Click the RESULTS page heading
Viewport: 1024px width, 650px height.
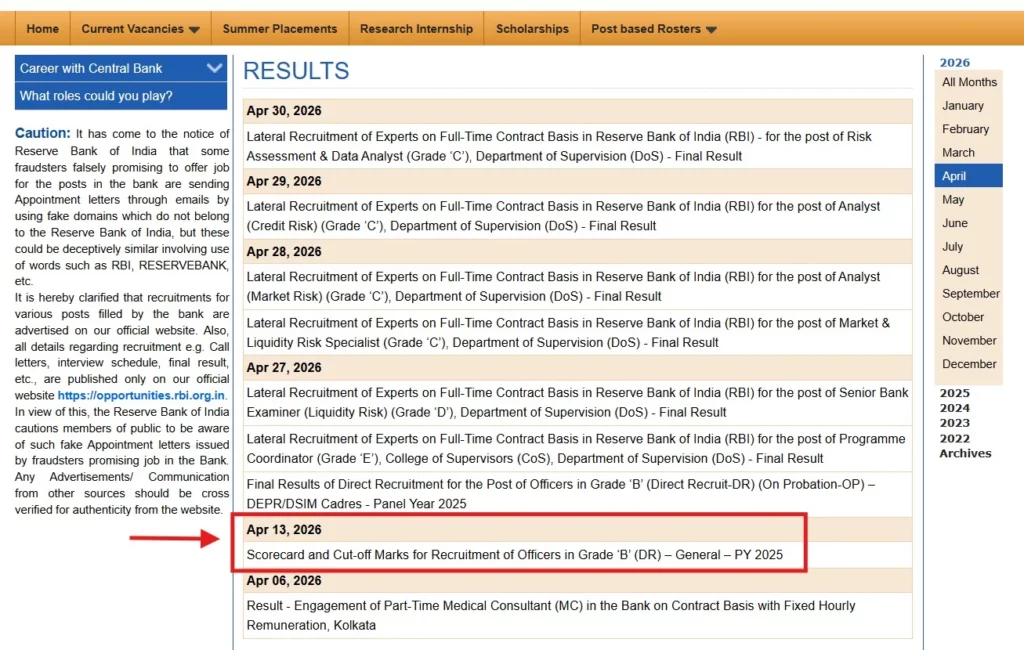pos(296,71)
